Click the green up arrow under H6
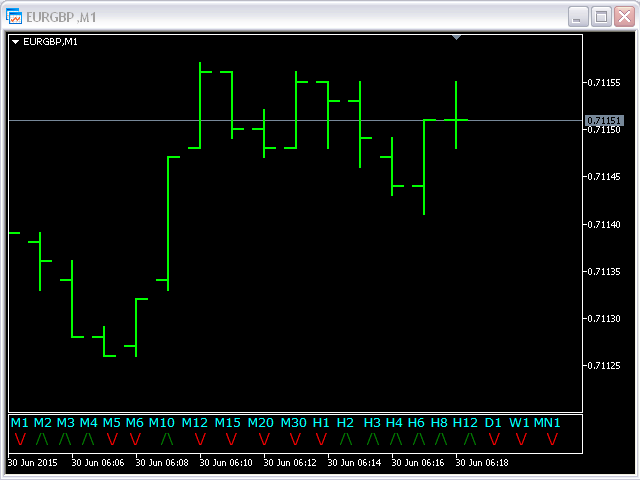Screen dimensions: 640x480 tap(418, 440)
